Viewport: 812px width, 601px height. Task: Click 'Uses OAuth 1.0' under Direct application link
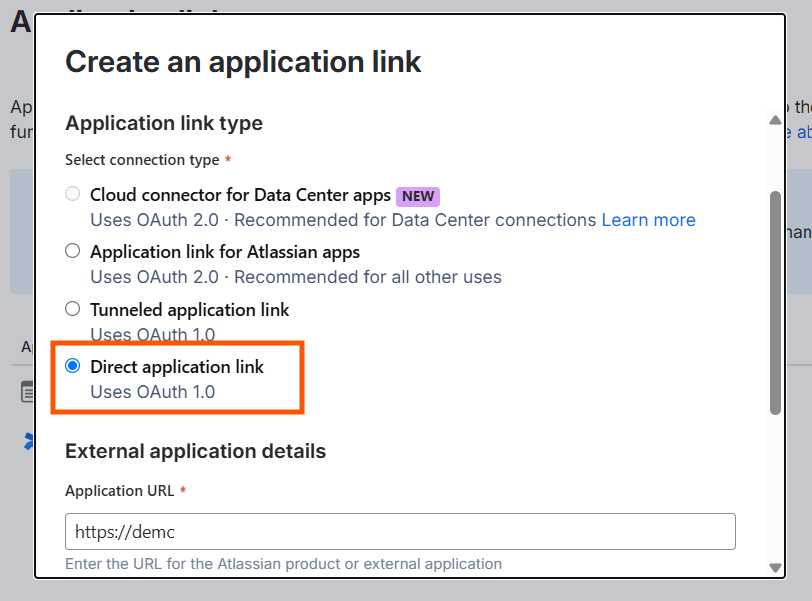(x=153, y=392)
